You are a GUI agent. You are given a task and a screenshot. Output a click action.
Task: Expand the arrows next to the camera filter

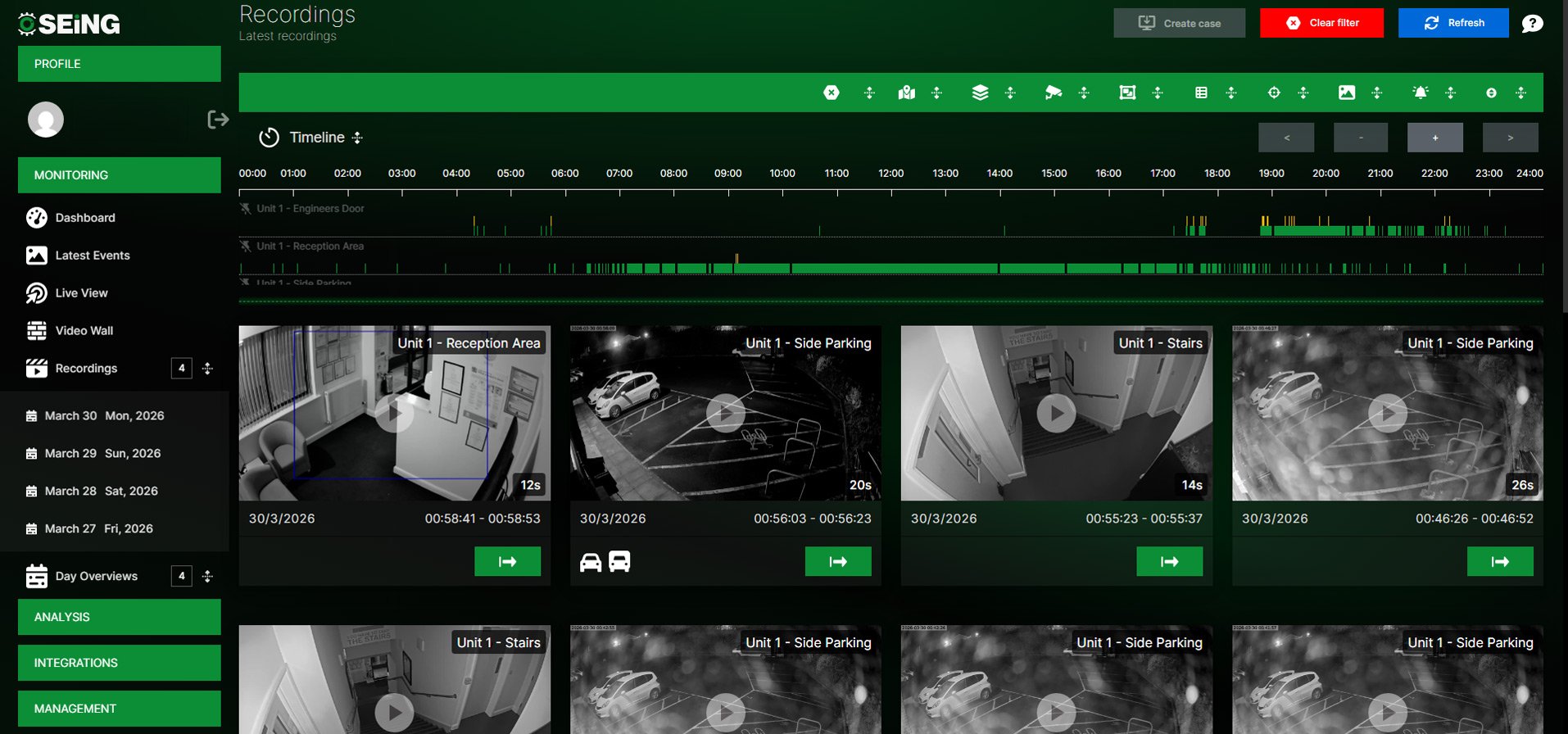[1084, 93]
